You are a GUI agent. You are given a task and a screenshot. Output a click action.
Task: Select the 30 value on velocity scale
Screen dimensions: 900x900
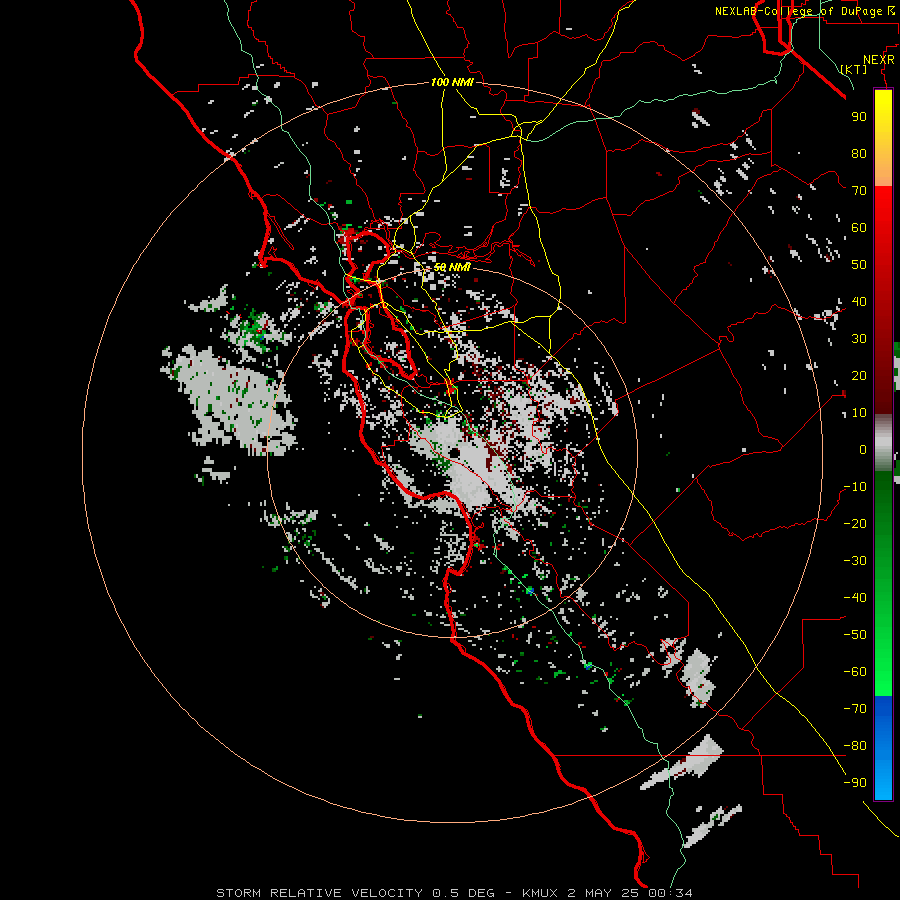[x=859, y=339]
